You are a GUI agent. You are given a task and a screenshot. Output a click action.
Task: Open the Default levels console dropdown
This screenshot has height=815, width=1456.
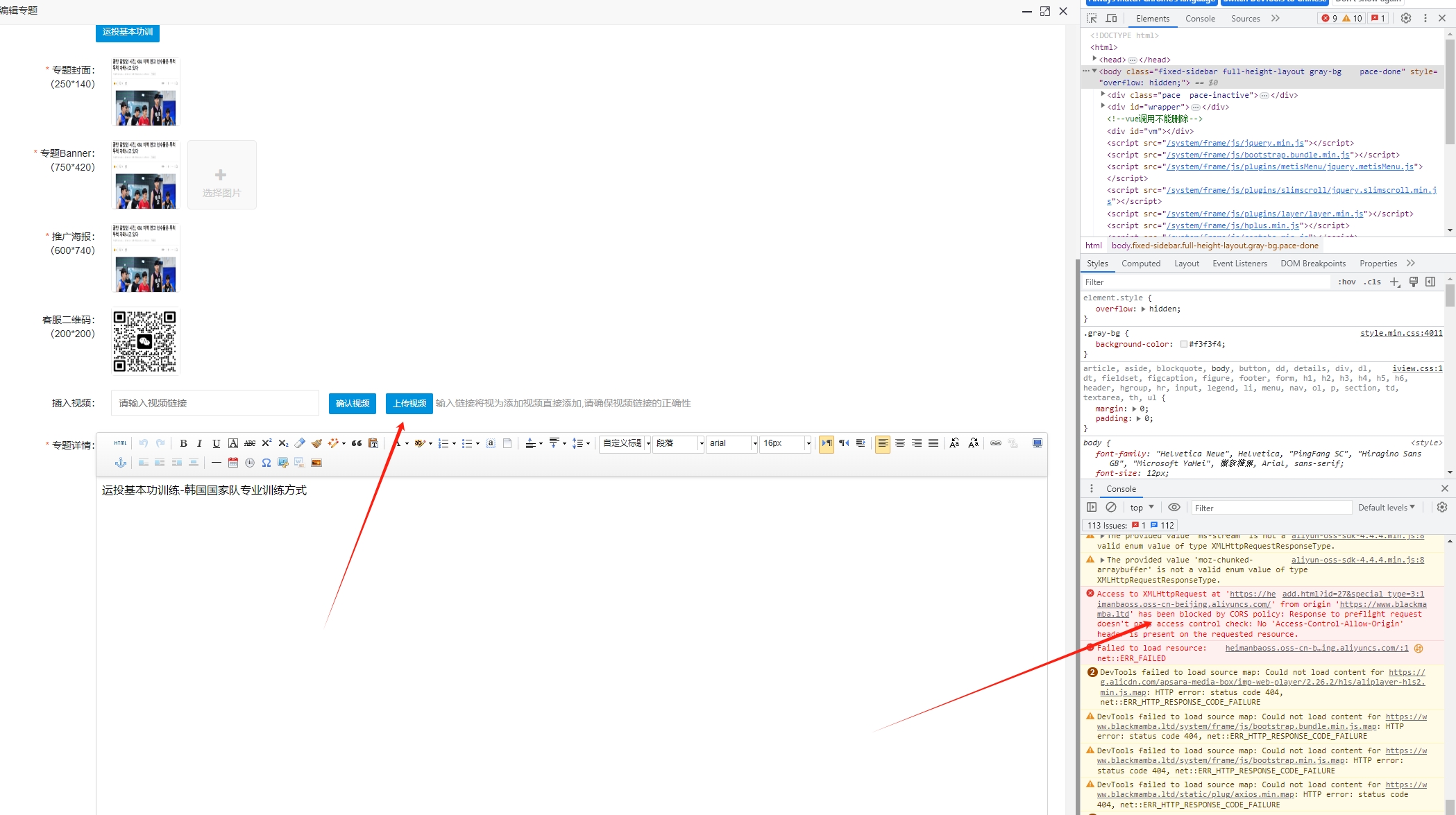(1386, 508)
